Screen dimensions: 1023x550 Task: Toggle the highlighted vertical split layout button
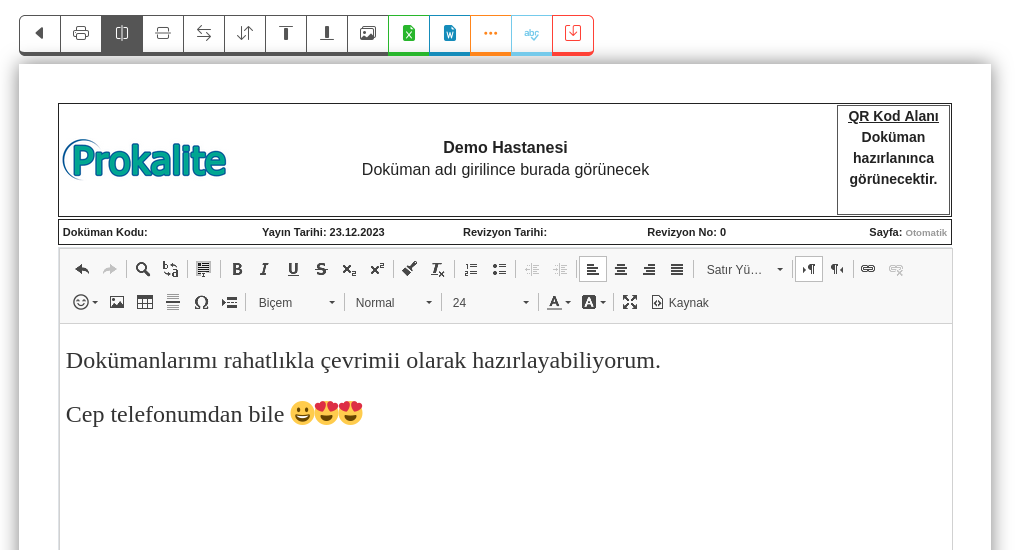[x=122, y=33]
